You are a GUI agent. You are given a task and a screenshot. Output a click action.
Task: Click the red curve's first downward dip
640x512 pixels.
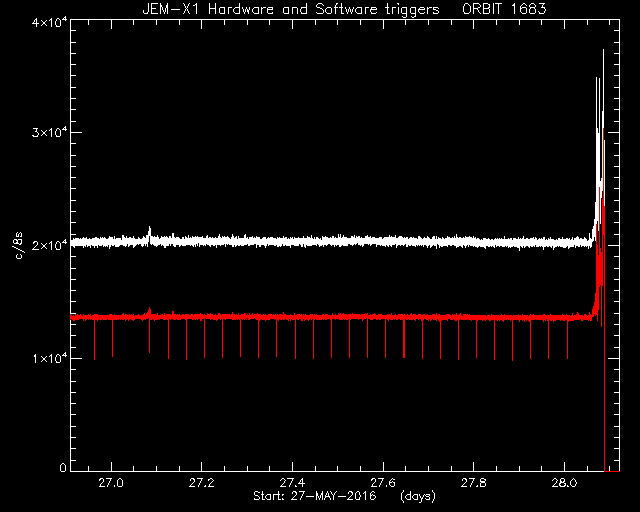[x=94, y=340]
